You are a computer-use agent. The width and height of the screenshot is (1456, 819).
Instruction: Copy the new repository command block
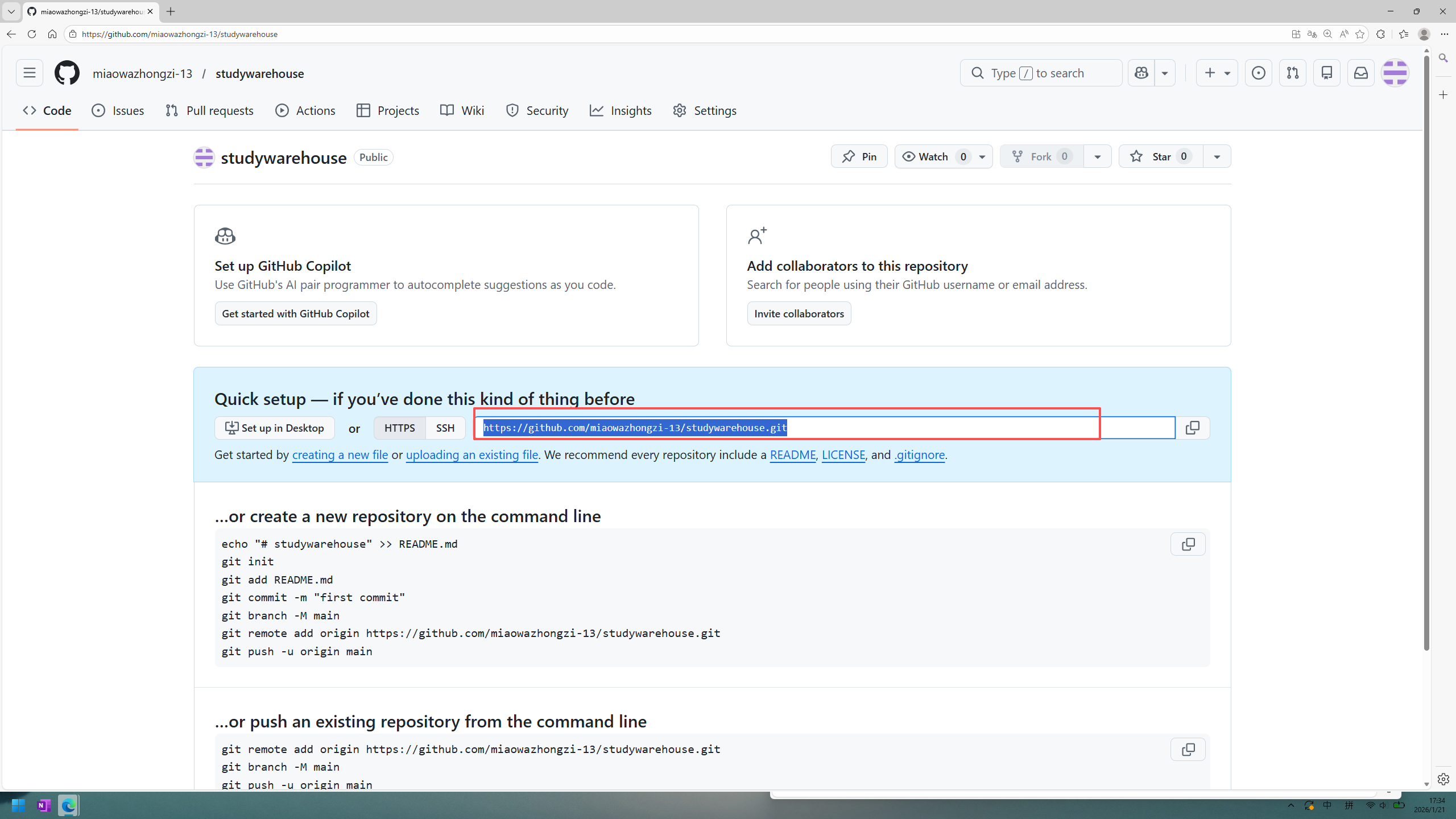click(1188, 544)
